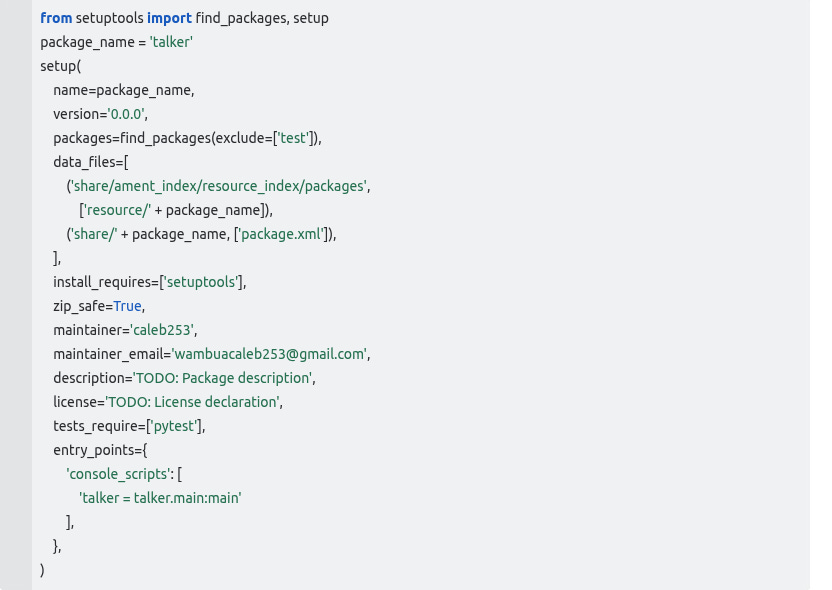
Task: Click the find_packages exclude 'test' string
Action: [293, 138]
